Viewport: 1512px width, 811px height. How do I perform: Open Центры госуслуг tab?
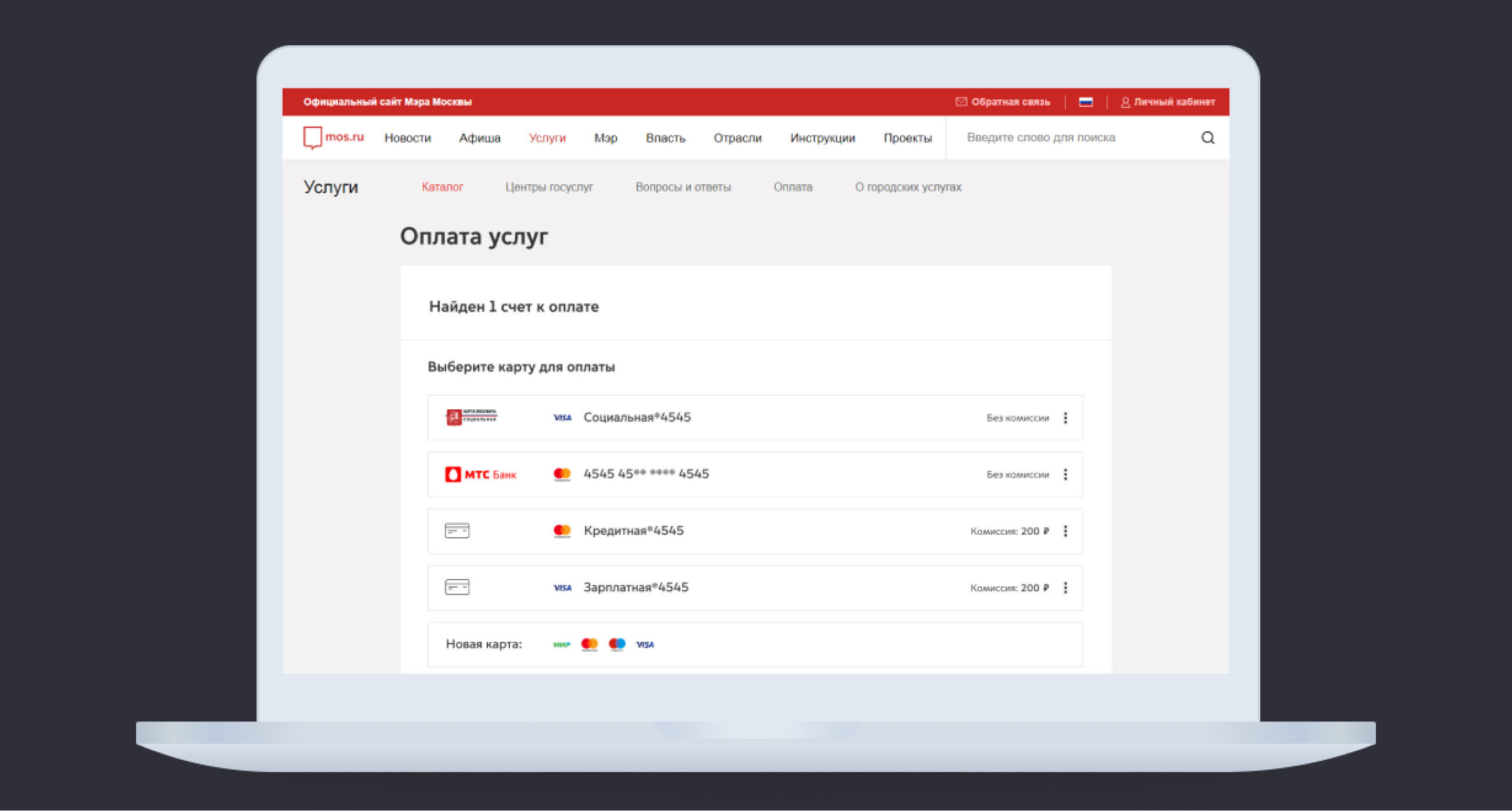(549, 187)
